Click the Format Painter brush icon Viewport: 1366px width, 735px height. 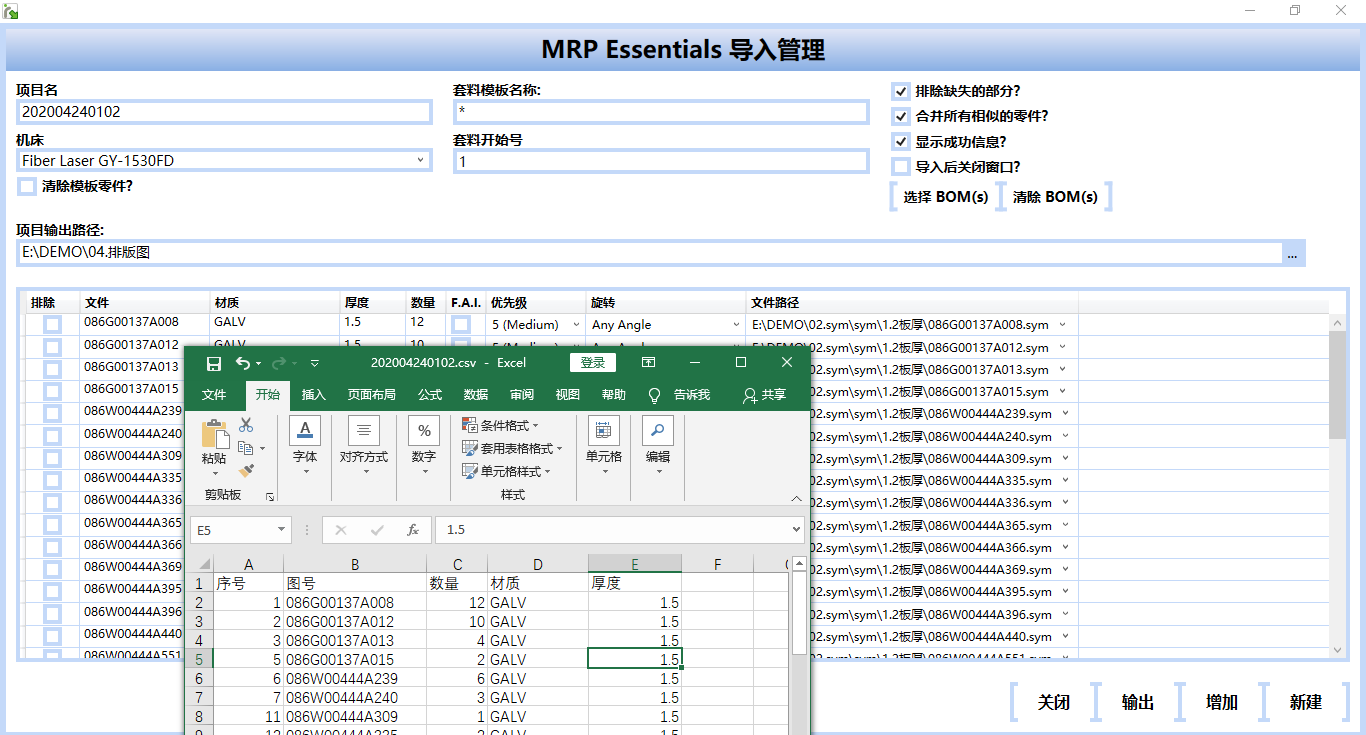tap(246, 470)
